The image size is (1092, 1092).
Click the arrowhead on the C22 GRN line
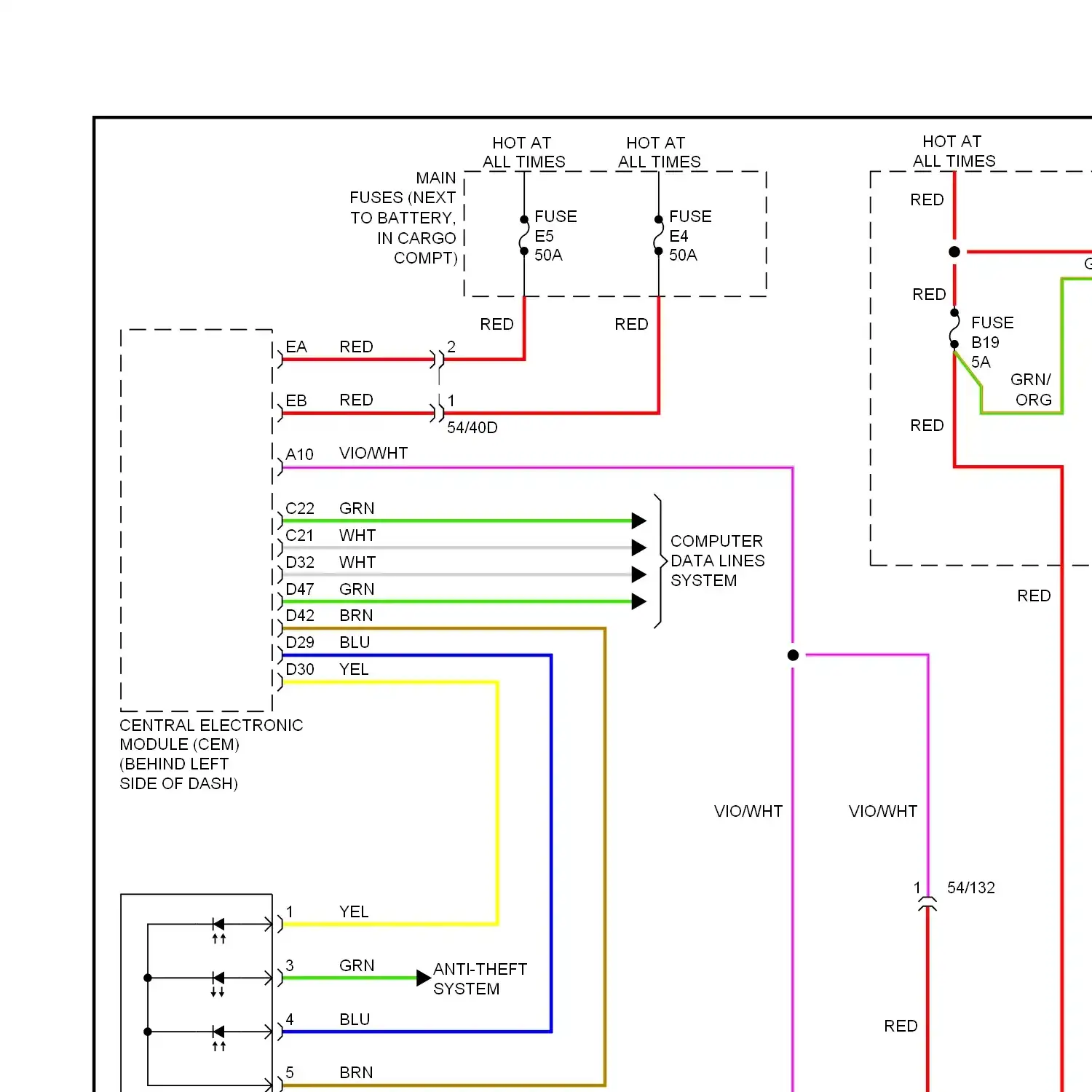[639, 521]
